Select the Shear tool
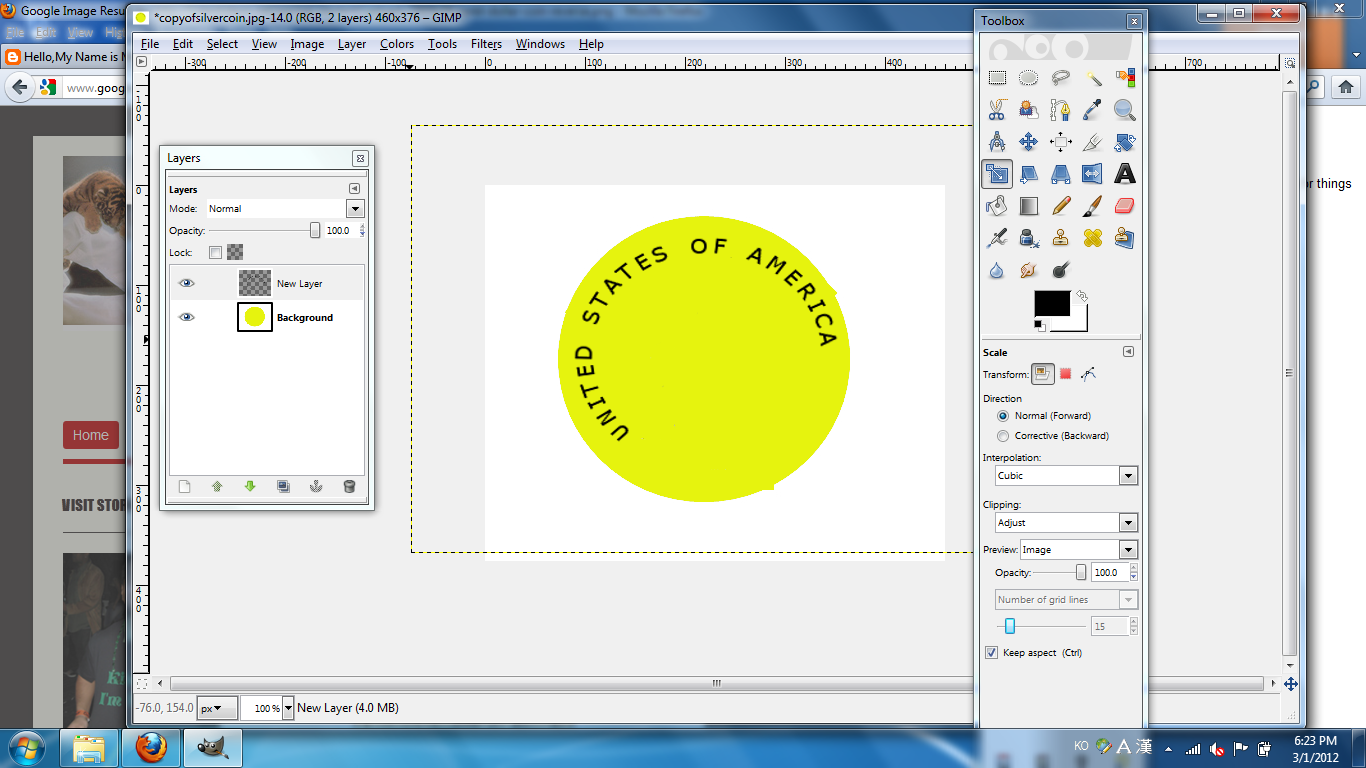The image size is (1366, 768). click(1029, 174)
